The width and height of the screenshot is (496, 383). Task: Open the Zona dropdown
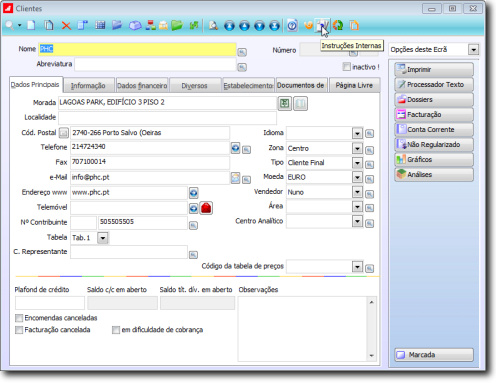tap(357, 148)
